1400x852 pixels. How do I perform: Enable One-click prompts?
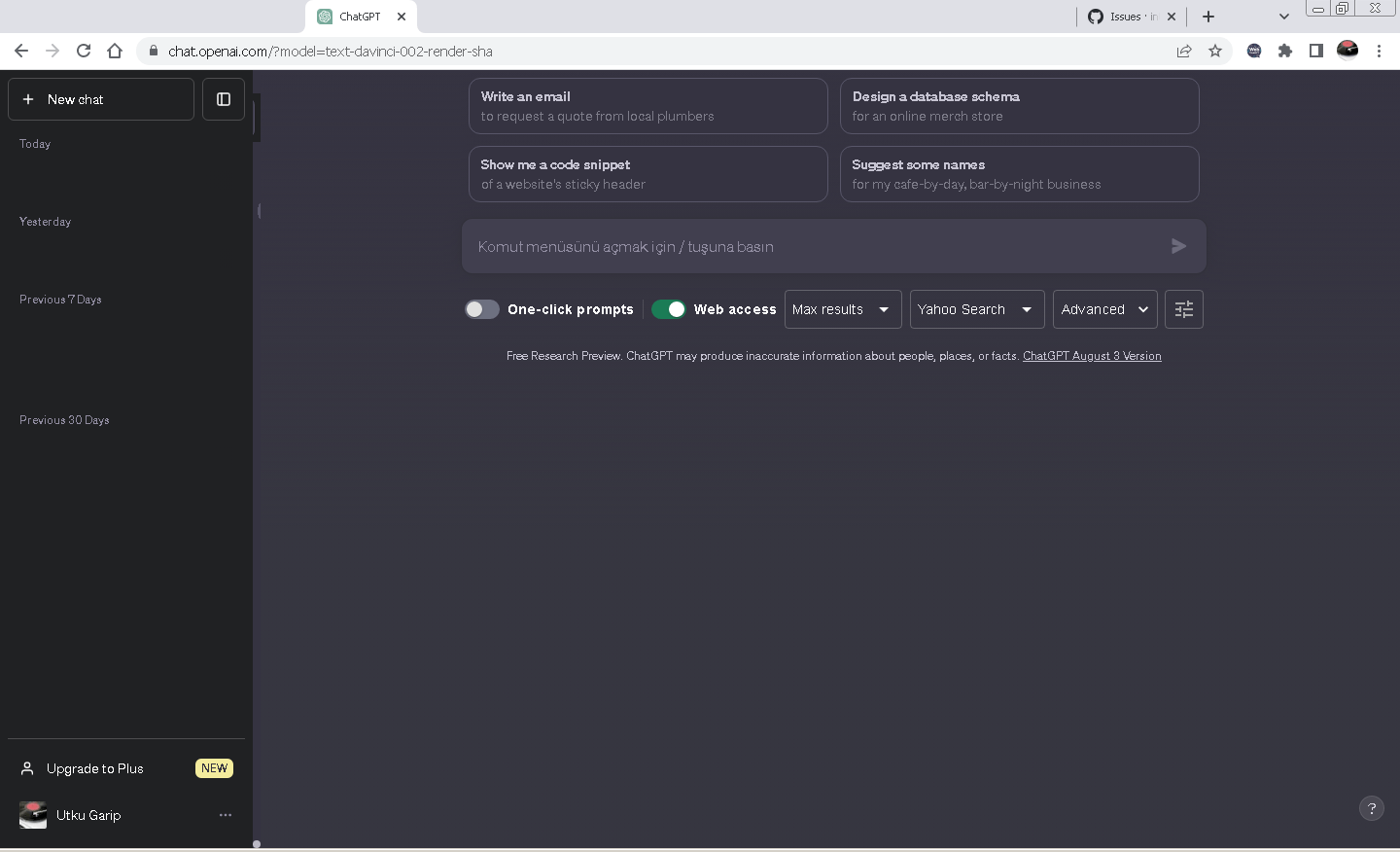[x=481, y=308]
